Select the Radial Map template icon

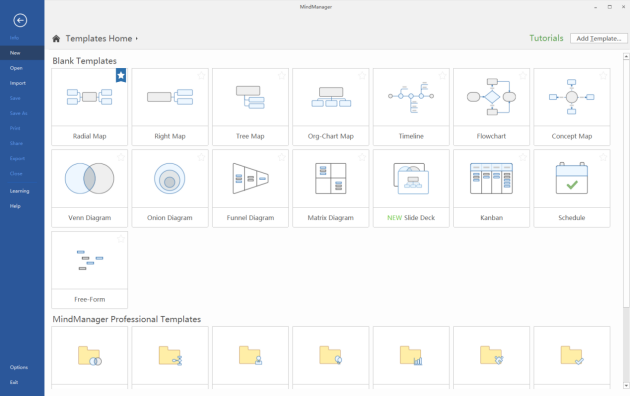(x=89, y=97)
